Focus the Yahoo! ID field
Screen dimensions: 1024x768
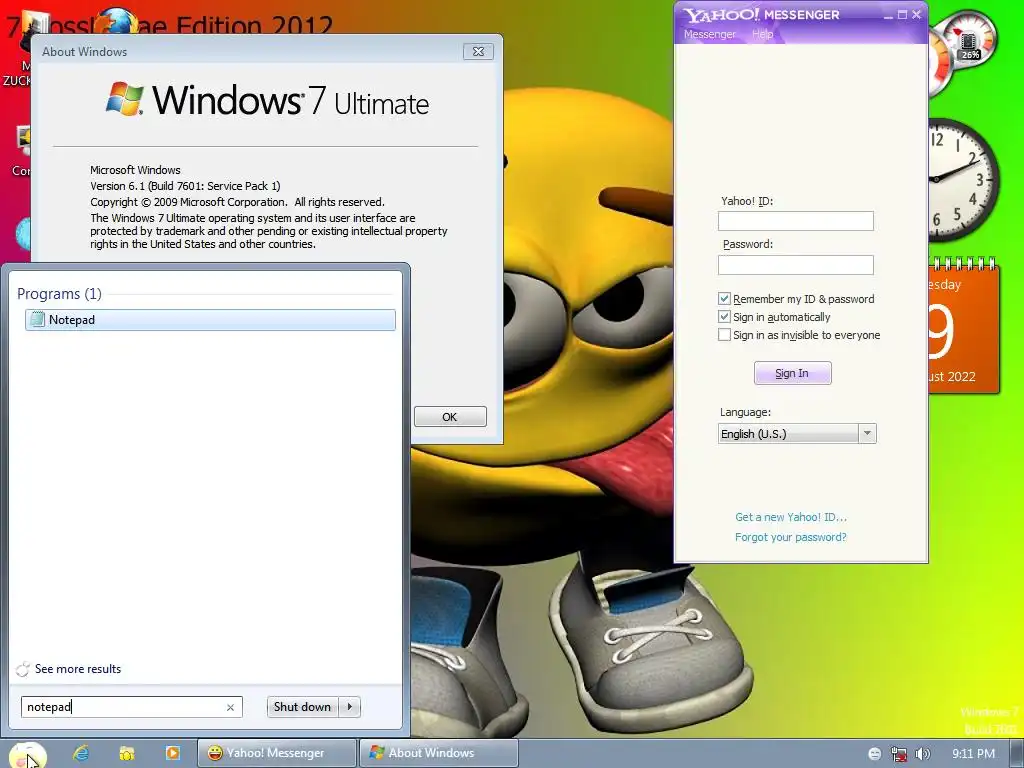click(795, 221)
